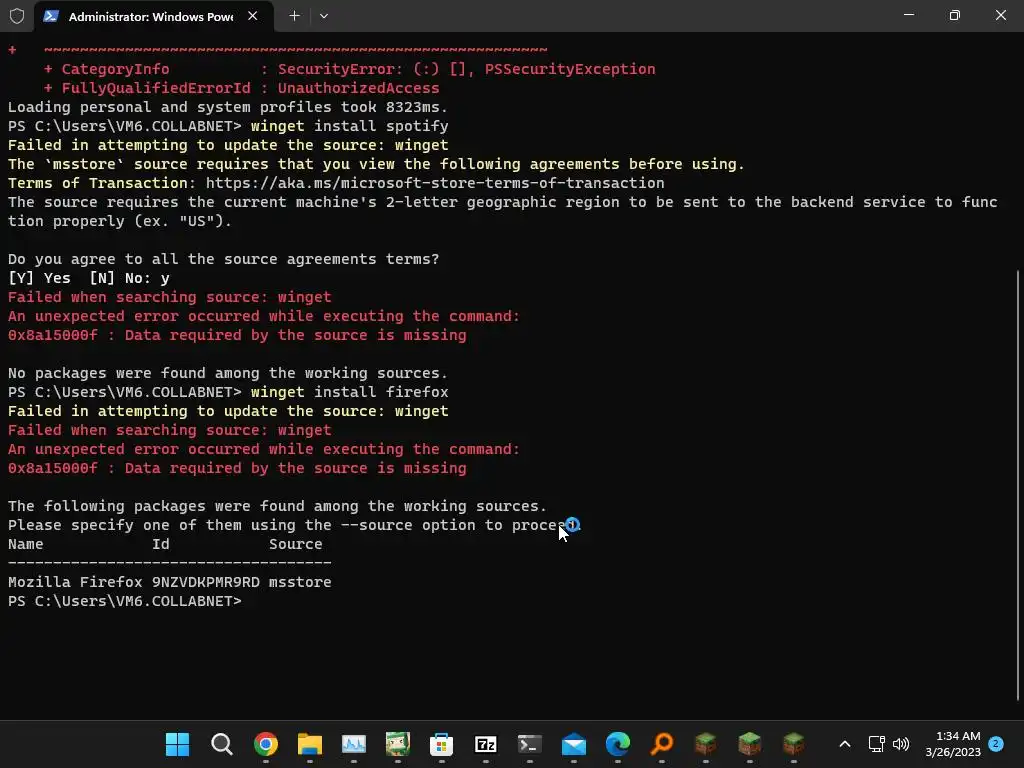This screenshot has height=768, width=1024.
Task: Launch 7-Zip from taskbar
Action: click(x=486, y=744)
